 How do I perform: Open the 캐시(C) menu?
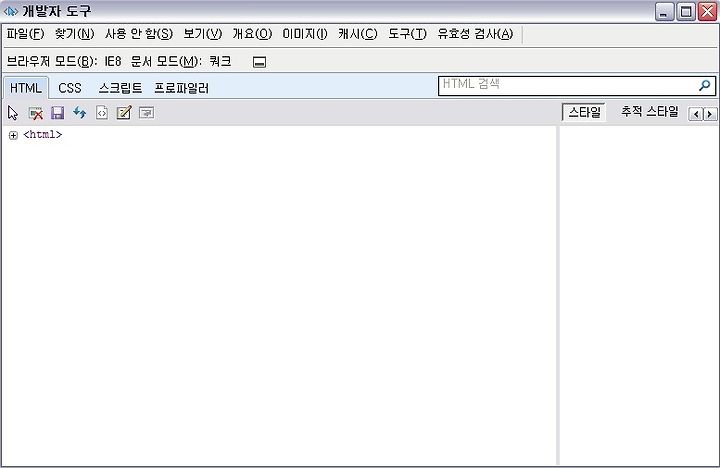coord(358,34)
